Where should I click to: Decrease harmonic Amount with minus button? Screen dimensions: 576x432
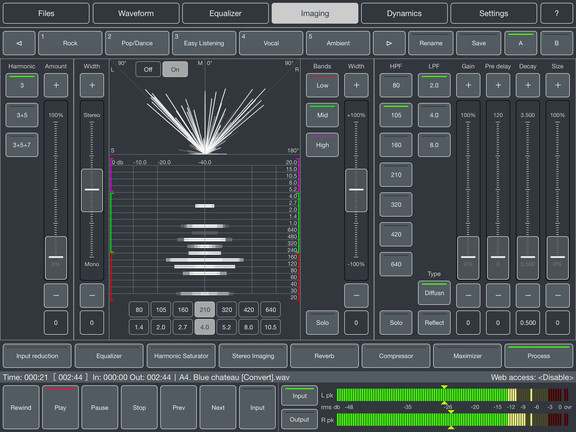56,295
